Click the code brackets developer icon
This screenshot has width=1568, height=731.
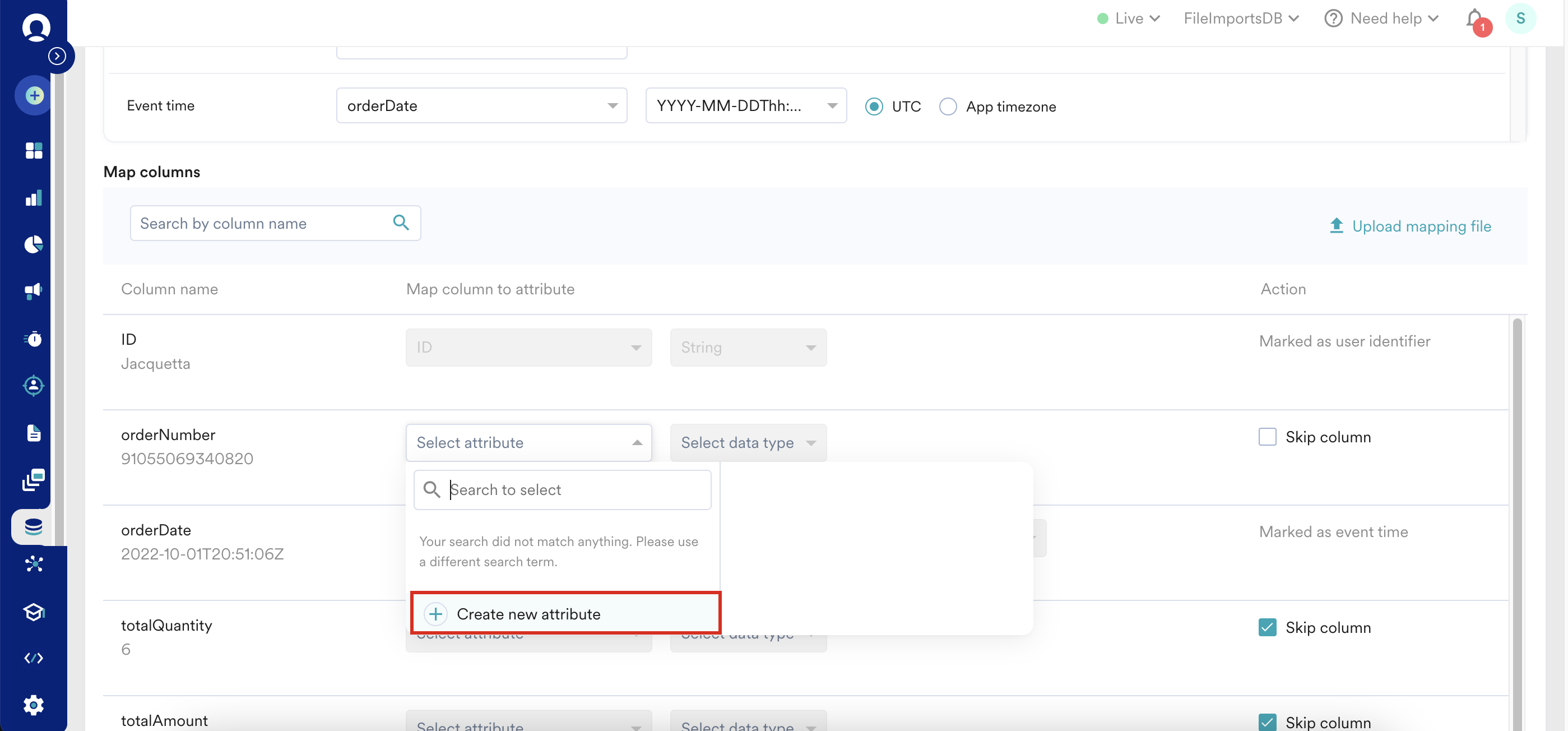[34, 658]
